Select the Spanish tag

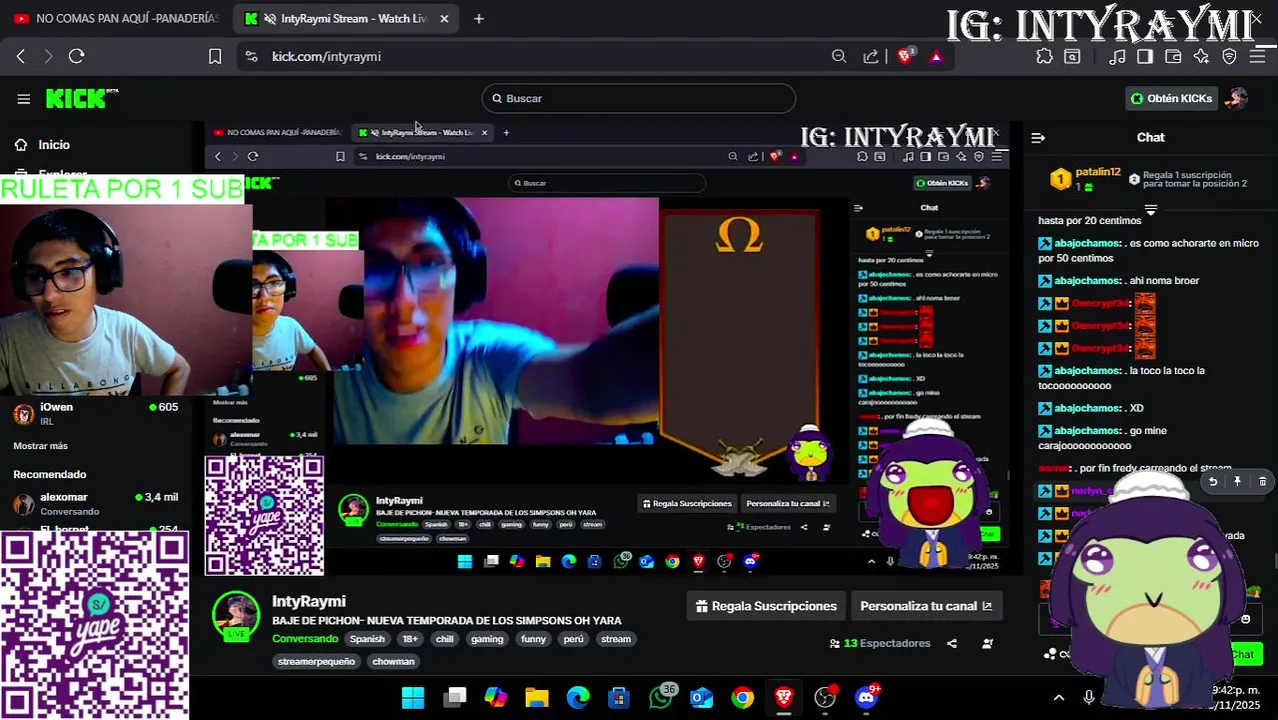pos(367,639)
